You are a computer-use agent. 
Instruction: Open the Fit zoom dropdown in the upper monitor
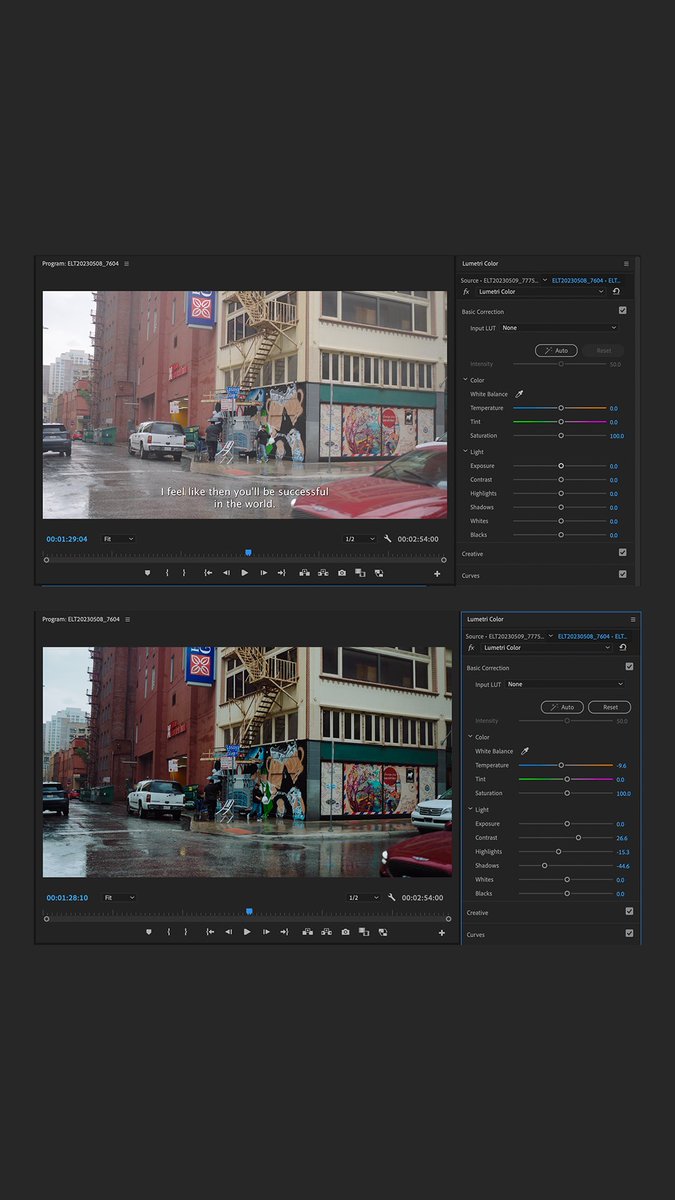tap(118, 539)
